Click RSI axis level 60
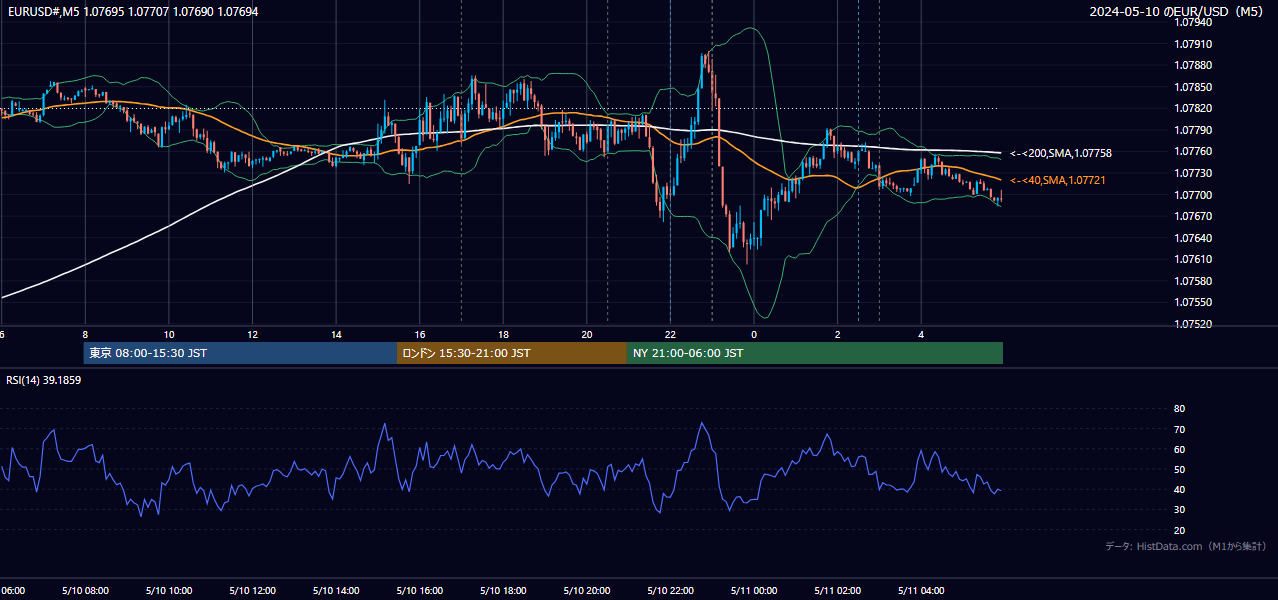 click(1180, 449)
